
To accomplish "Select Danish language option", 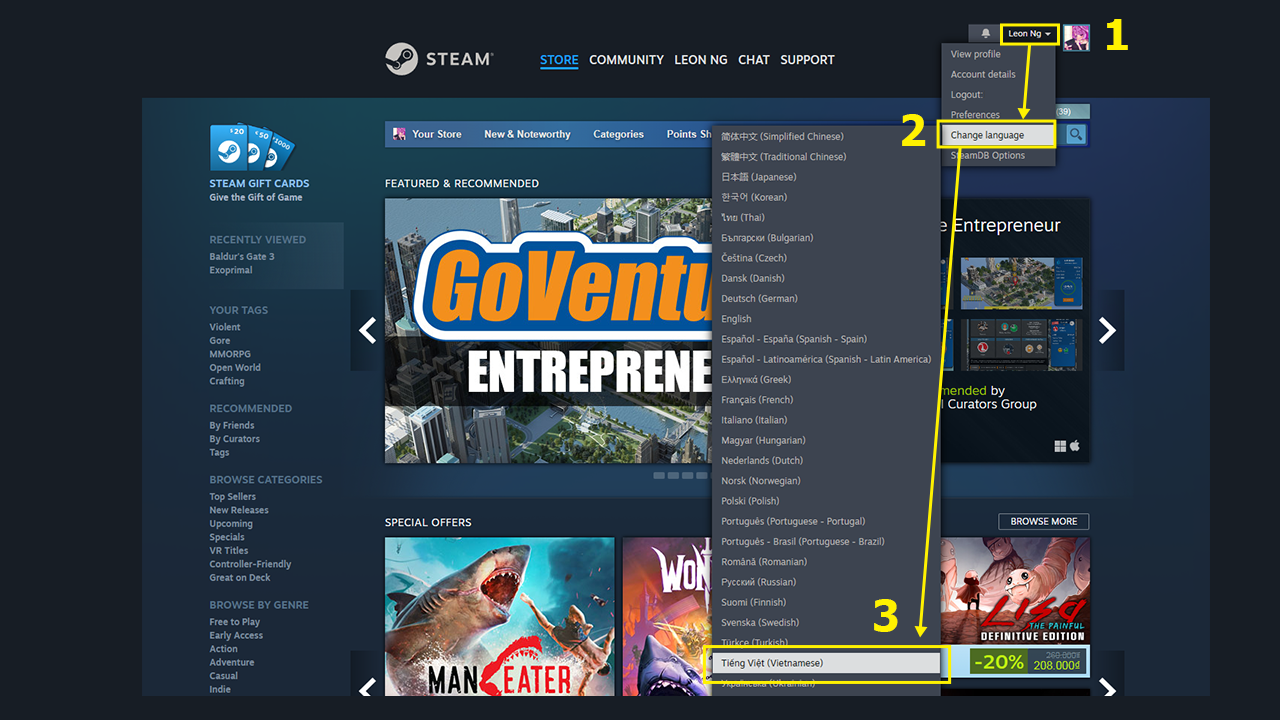I will (x=826, y=278).
